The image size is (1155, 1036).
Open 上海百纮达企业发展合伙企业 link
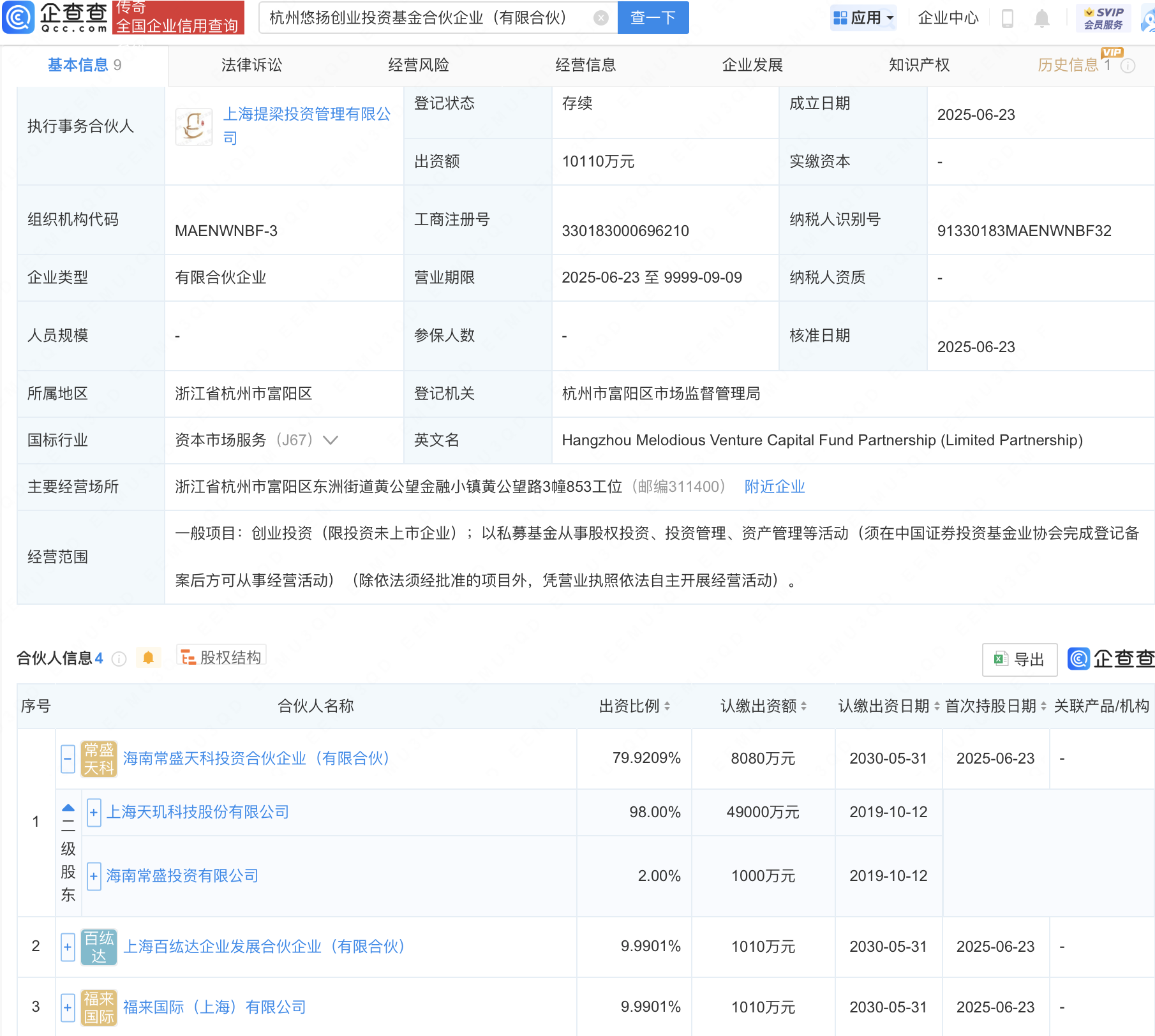[x=264, y=947]
